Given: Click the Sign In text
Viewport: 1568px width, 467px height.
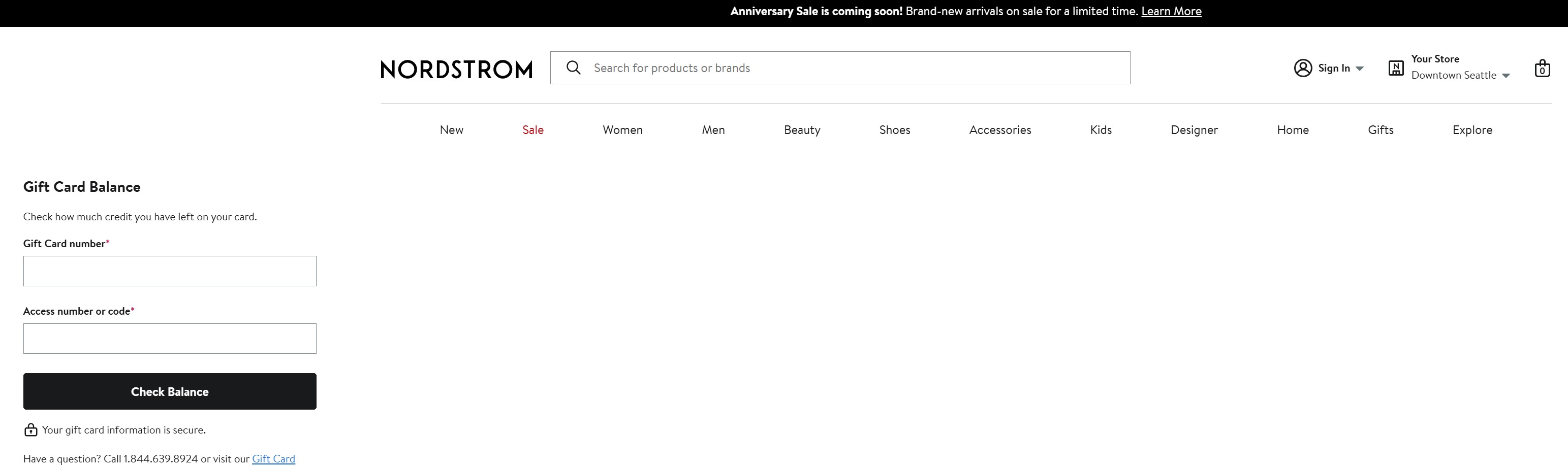Looking at the screenshot, I should (1334, 68).
